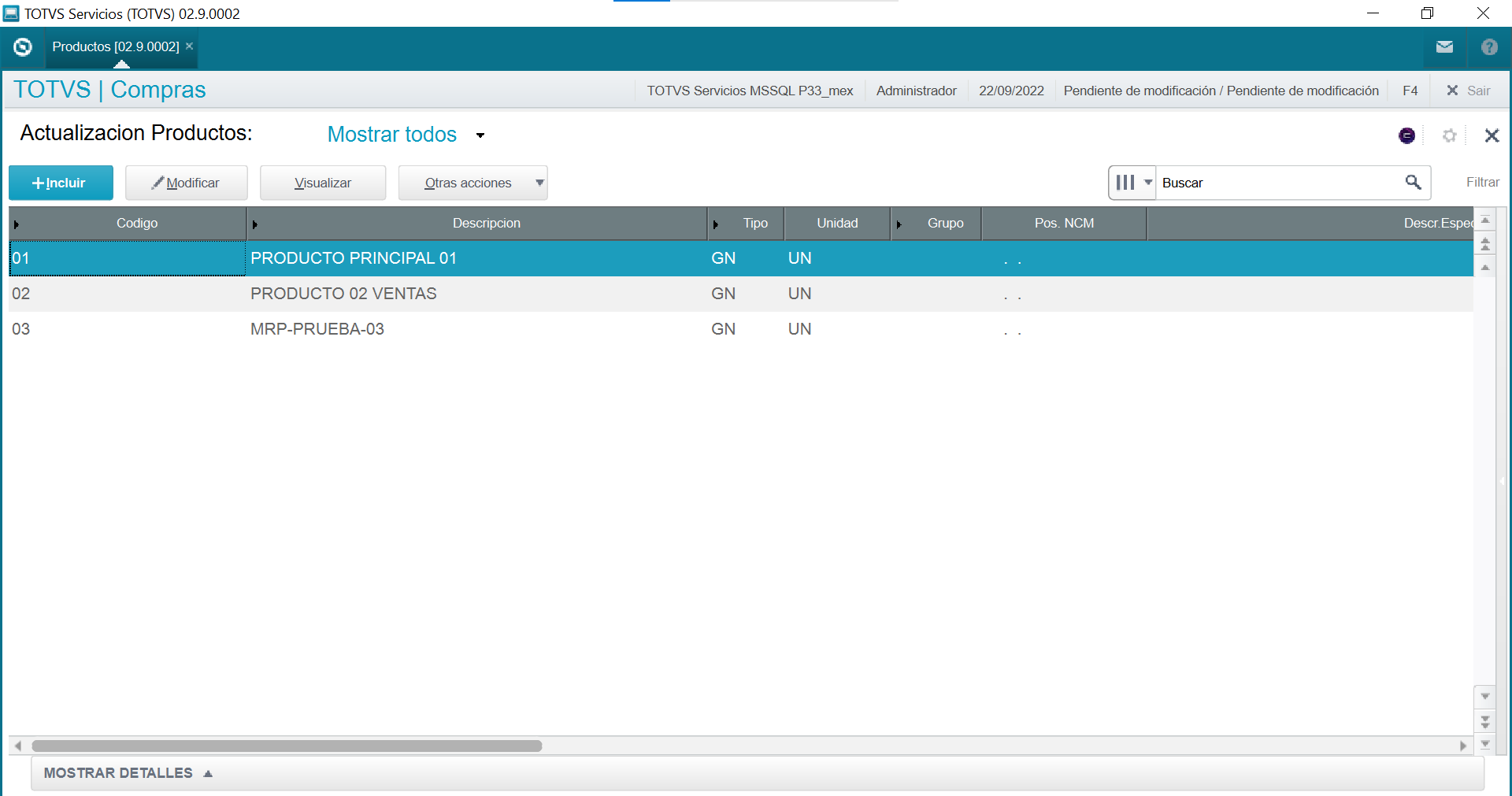1512x796 pixels.
Task: Close the Actualizacion Productos browse panel
Action: (1492, 135)
